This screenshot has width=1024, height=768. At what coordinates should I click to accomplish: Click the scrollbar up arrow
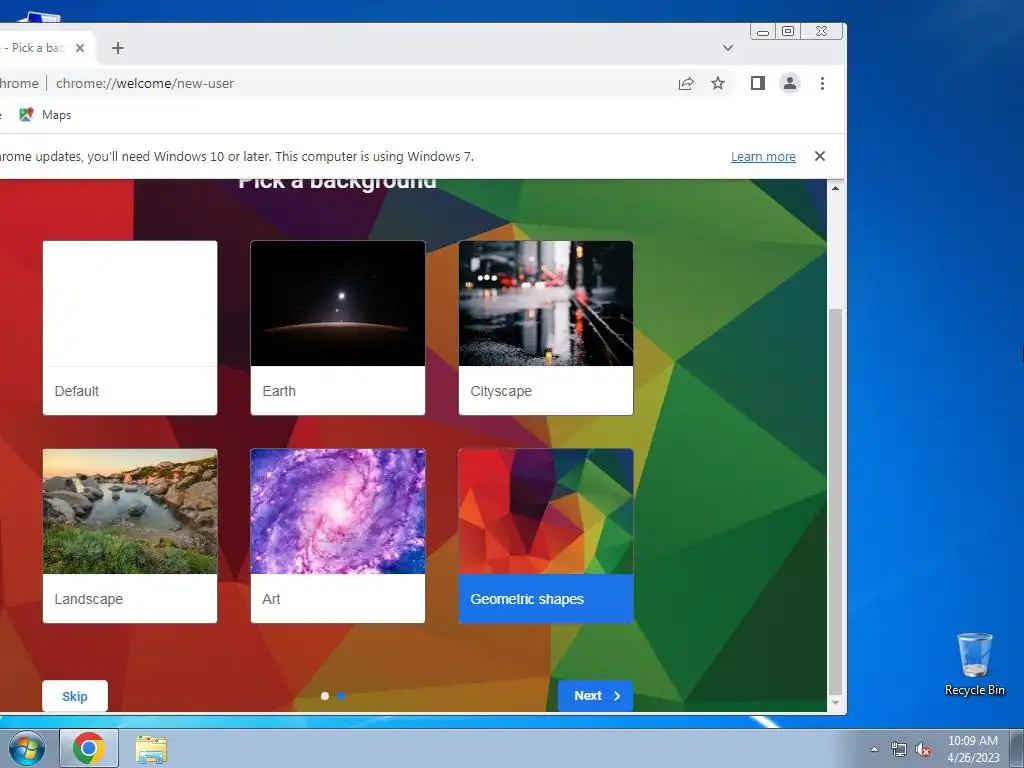tap(835, 188)
